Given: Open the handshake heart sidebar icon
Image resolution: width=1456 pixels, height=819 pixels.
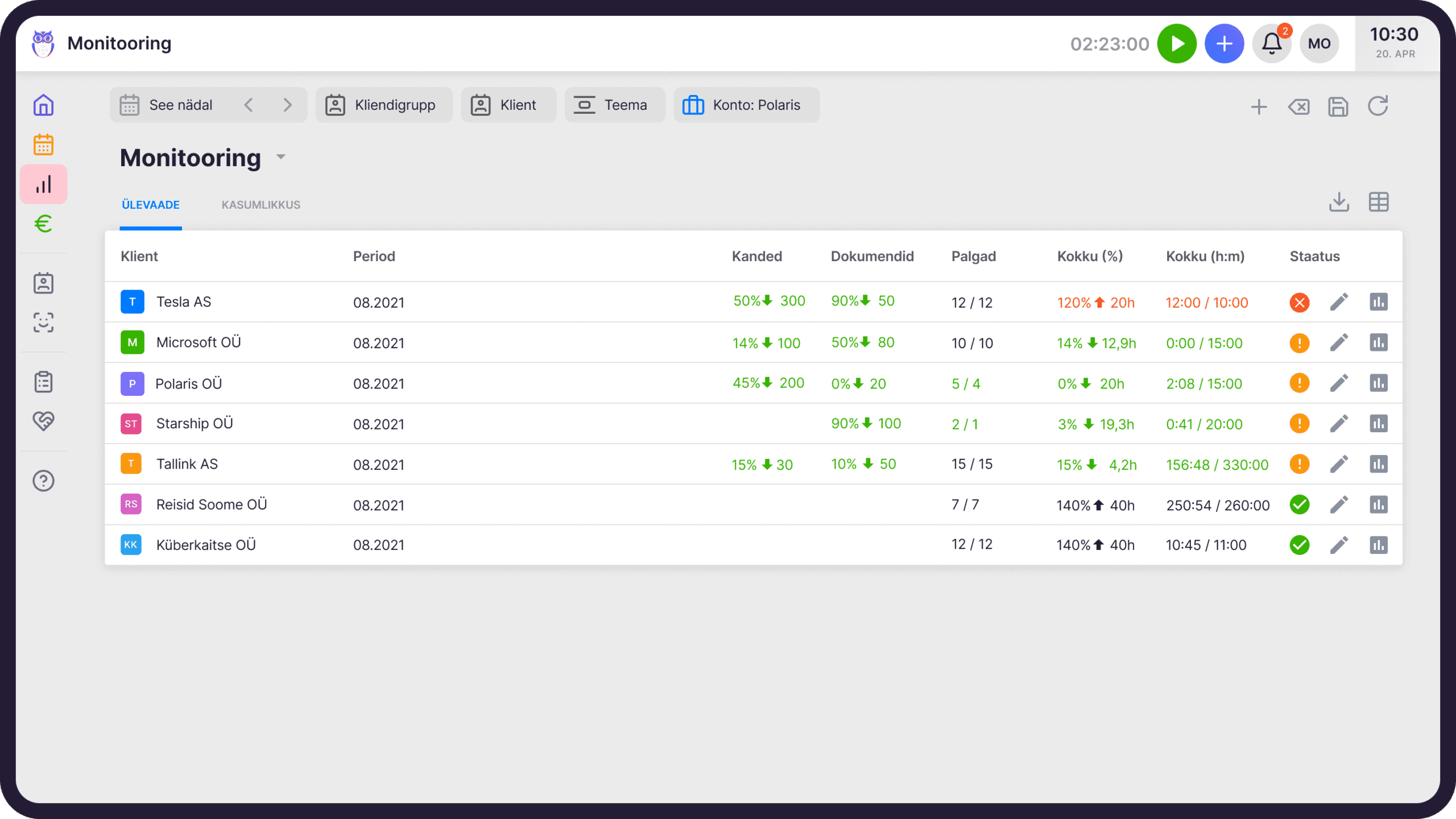Looking at the screenshot, I should pyautogui.click(x=43, y=421).
